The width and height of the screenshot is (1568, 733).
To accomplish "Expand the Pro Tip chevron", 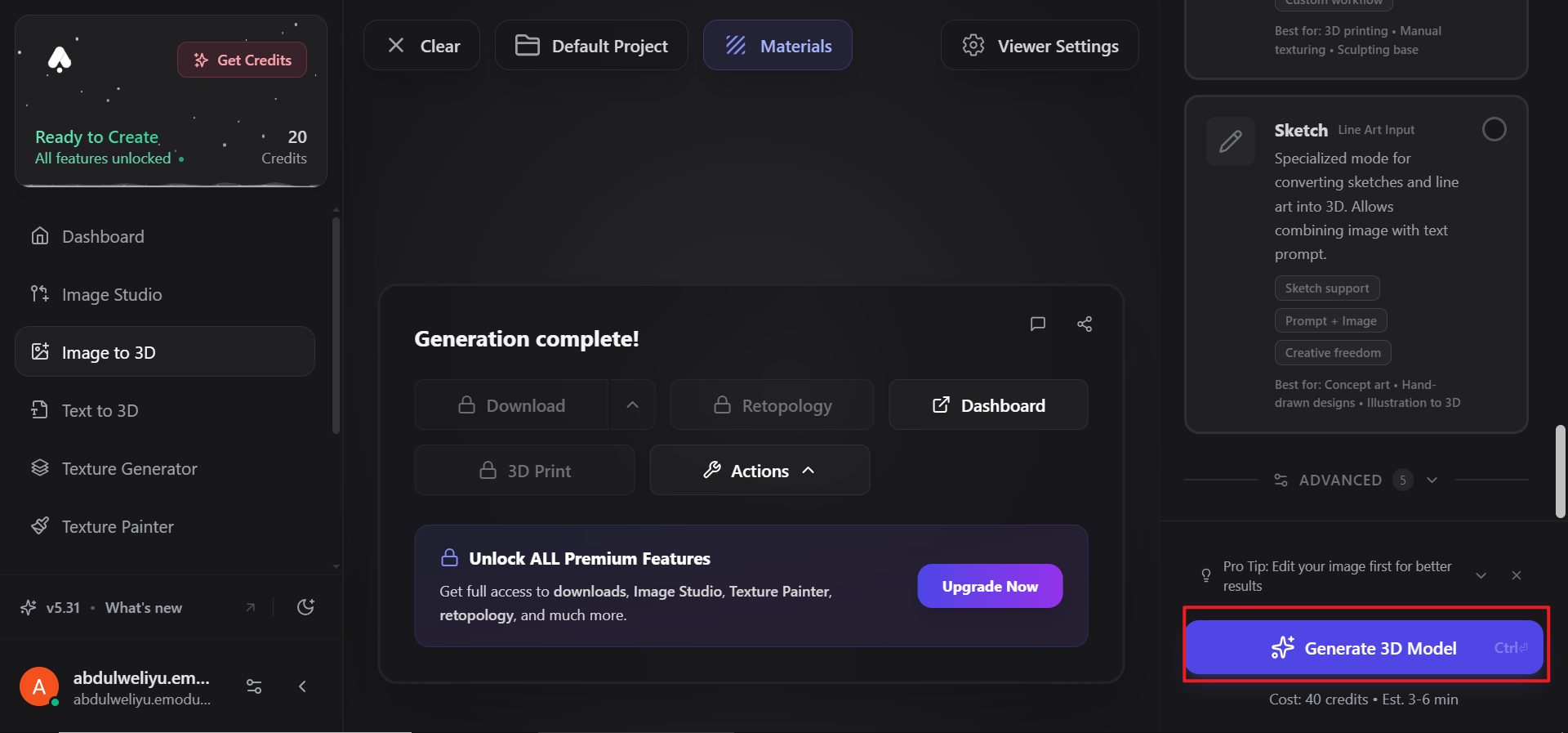I will click(x=1481, y=575).
